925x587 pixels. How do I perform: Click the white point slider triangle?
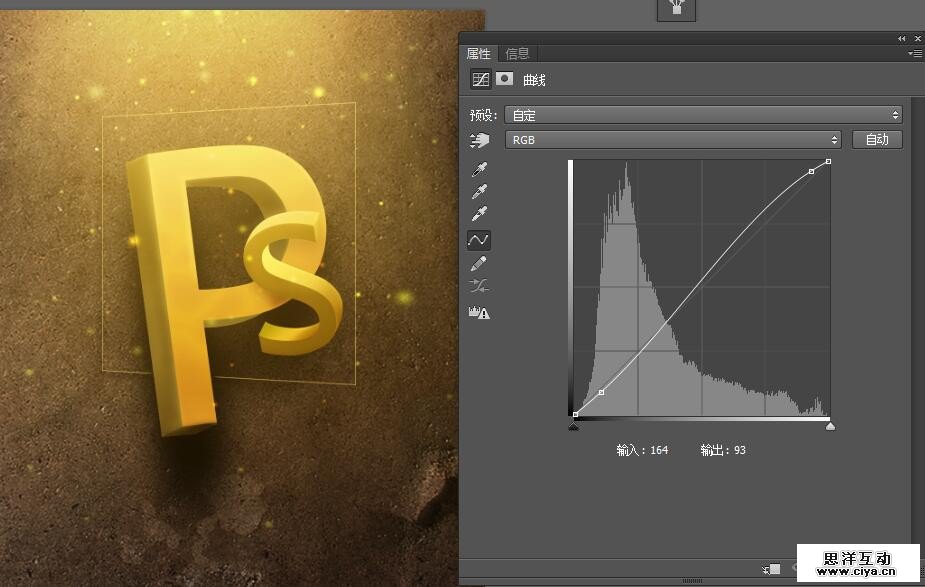pos(830,427)
